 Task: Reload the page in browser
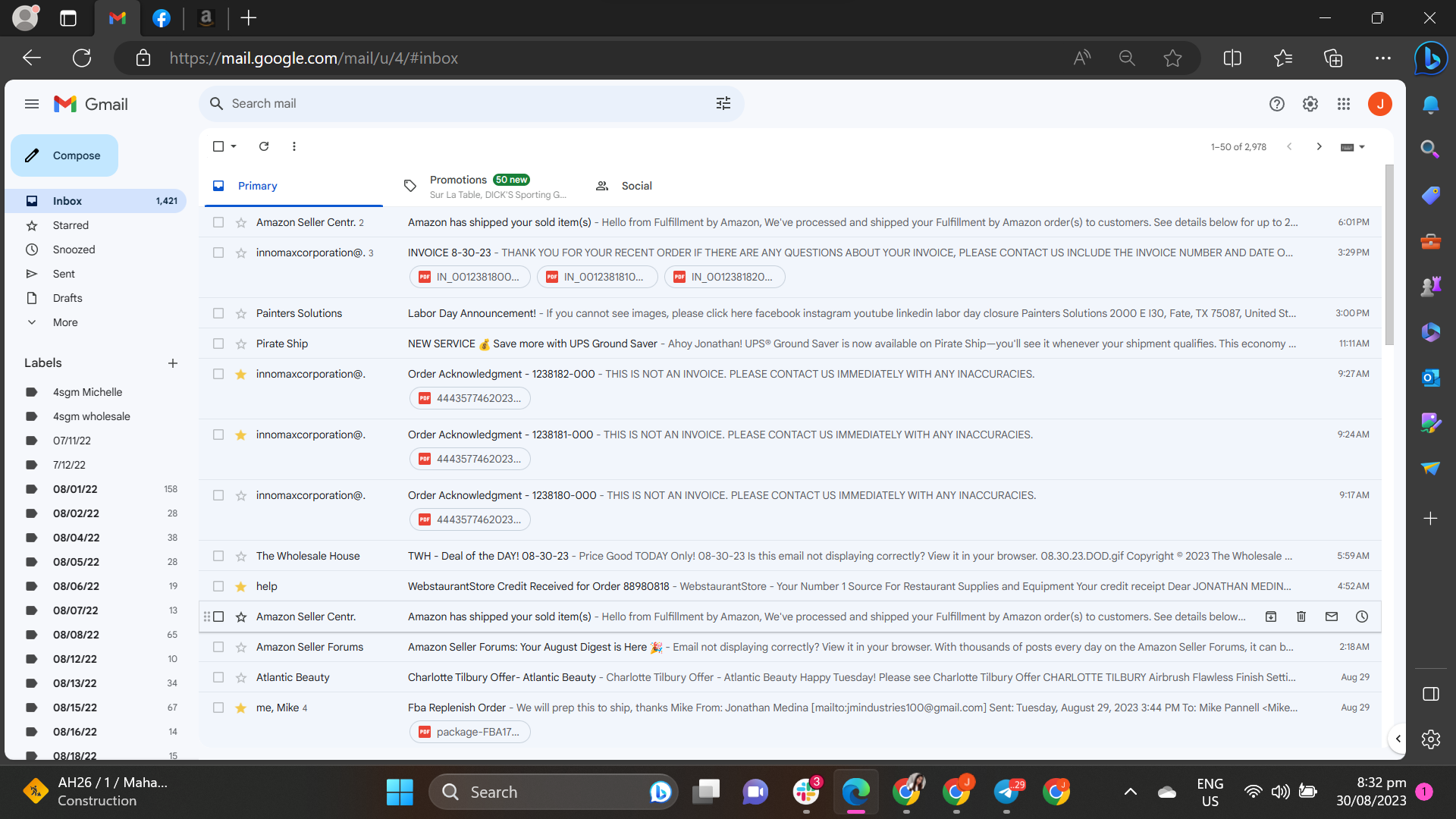[x=82, y=58]
